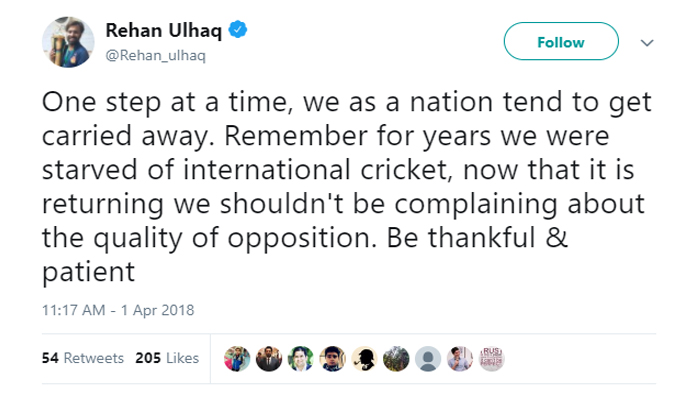Click the blue verified badge
The image size is (700, 400).
(x=238, y=30)
